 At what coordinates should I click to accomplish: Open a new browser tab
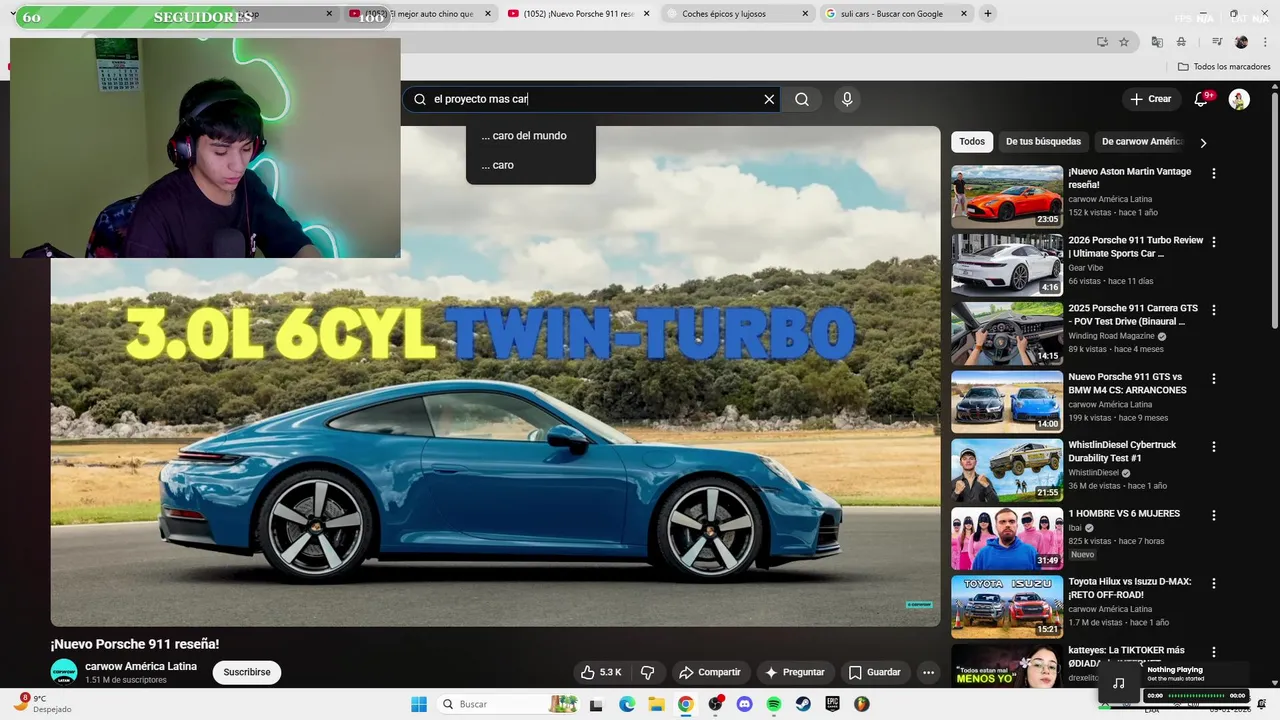point(988,14)
